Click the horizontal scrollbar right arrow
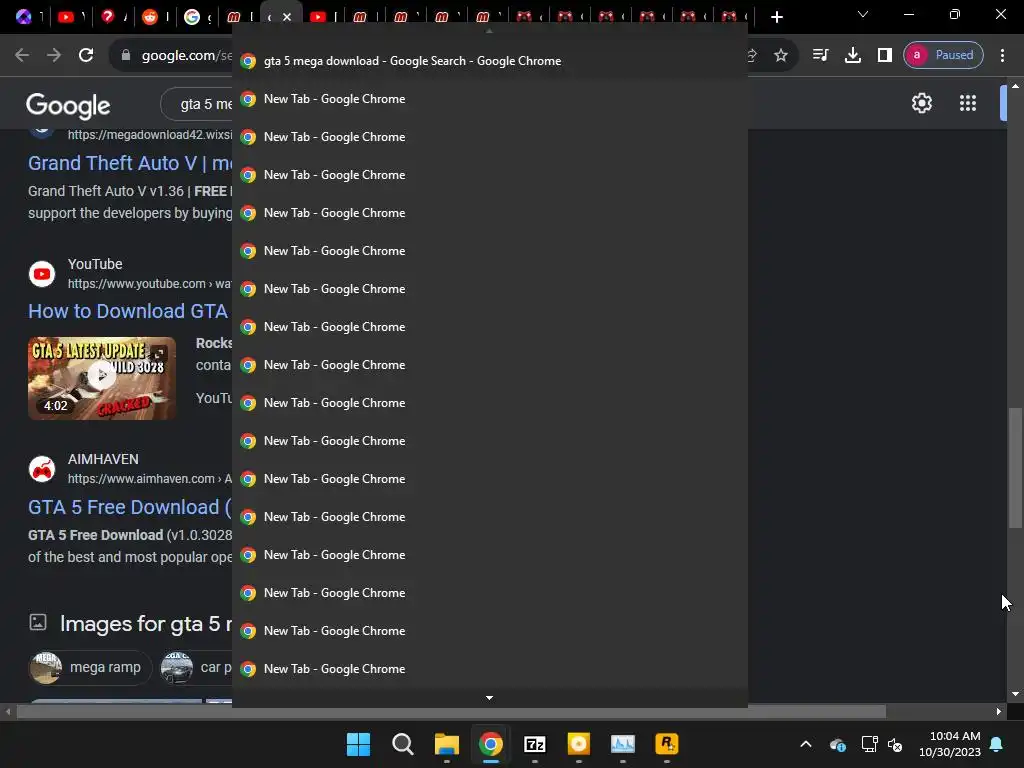Image resolution: width=1024 pixels, height=768 pixels. (999, 711)
